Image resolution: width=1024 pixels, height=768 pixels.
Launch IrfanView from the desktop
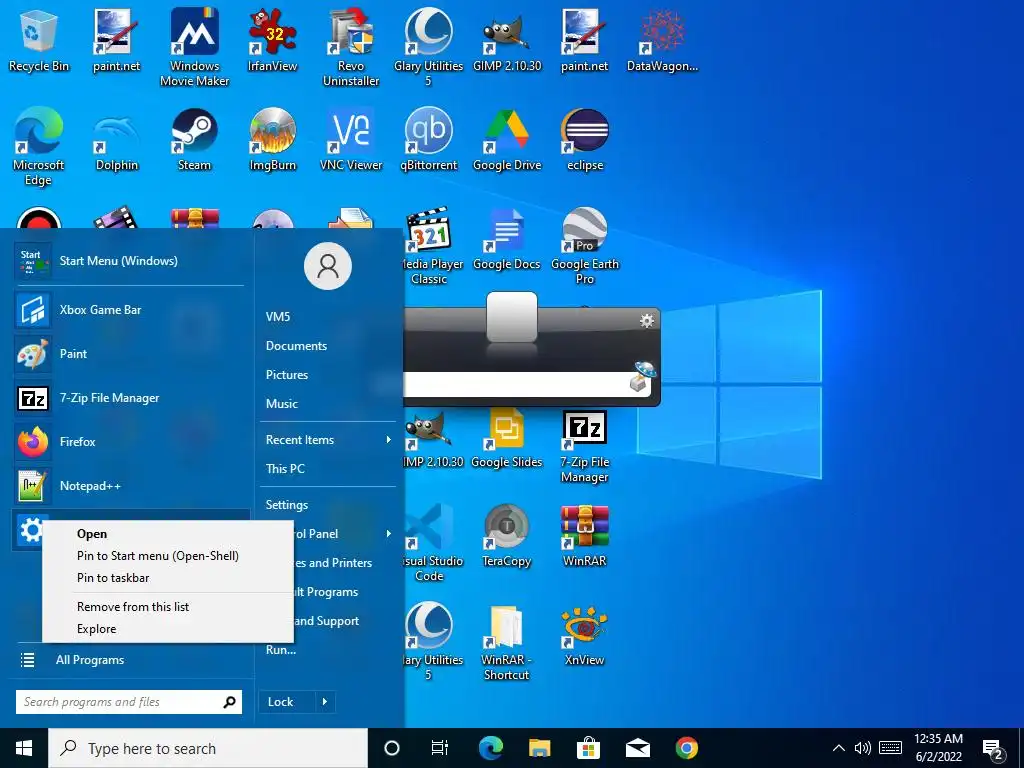click(x=272, y=41)
